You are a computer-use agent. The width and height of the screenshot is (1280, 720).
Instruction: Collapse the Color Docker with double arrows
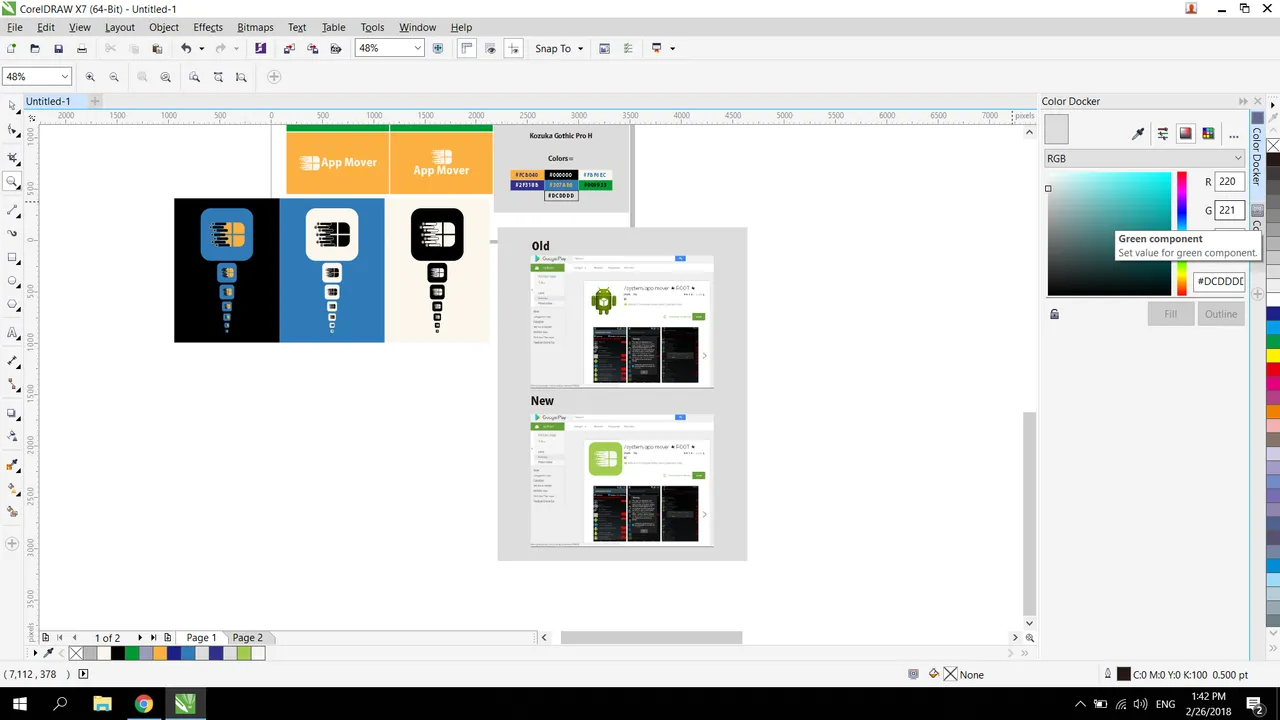pos(1243,101)
